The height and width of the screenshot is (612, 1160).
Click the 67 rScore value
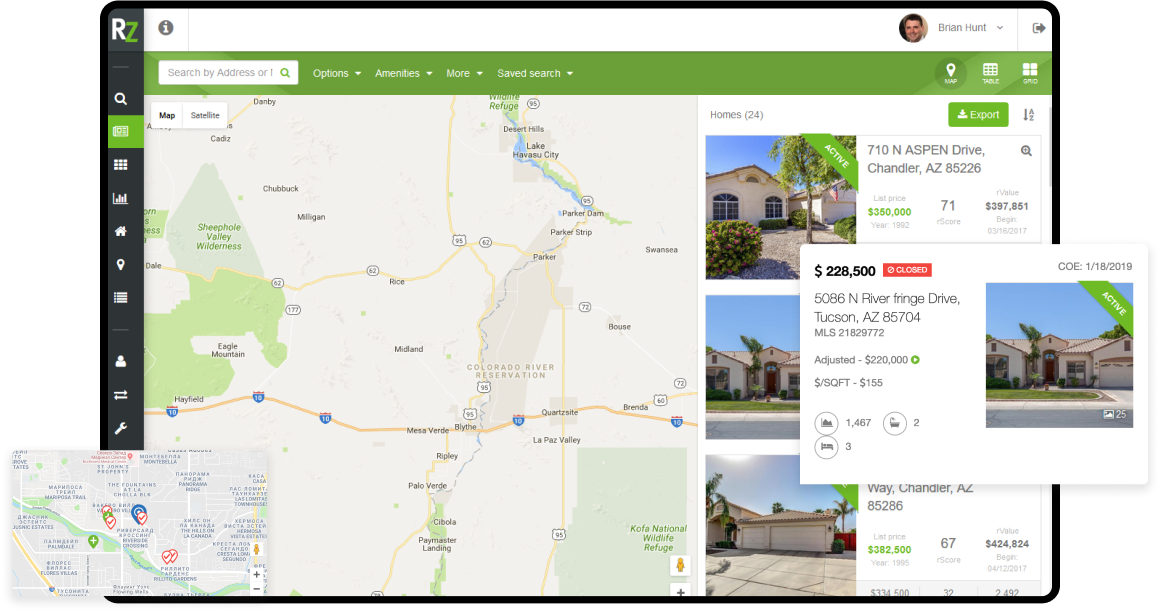948,543
